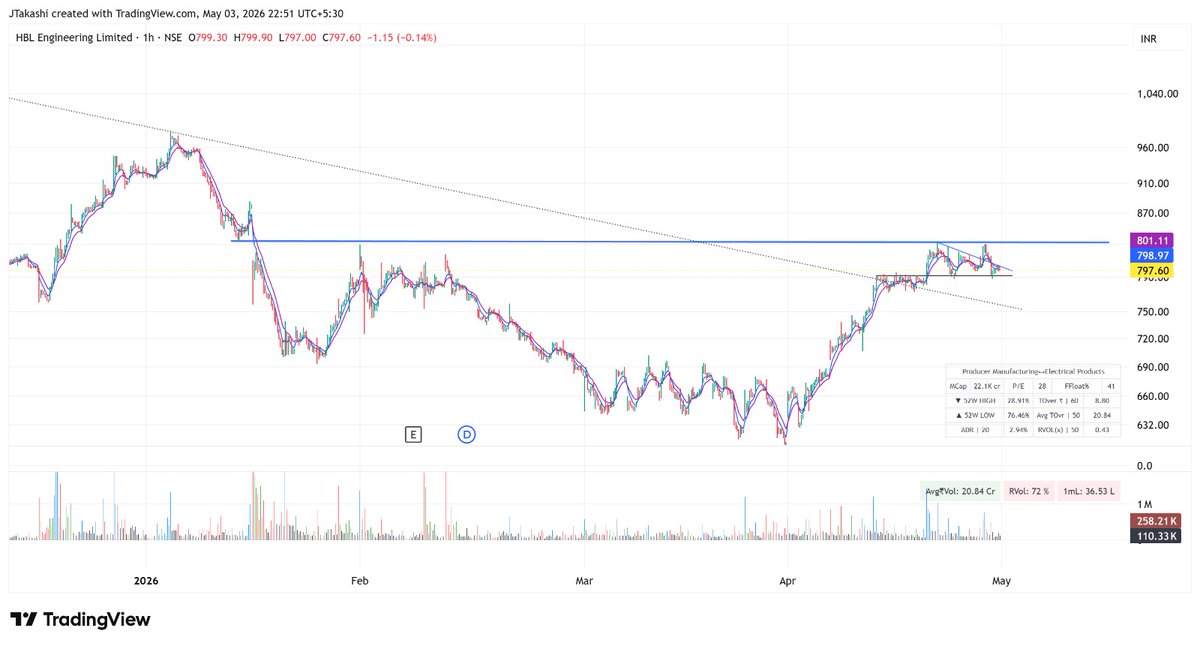Click the H799.90 high value in header

click(254, 38)
